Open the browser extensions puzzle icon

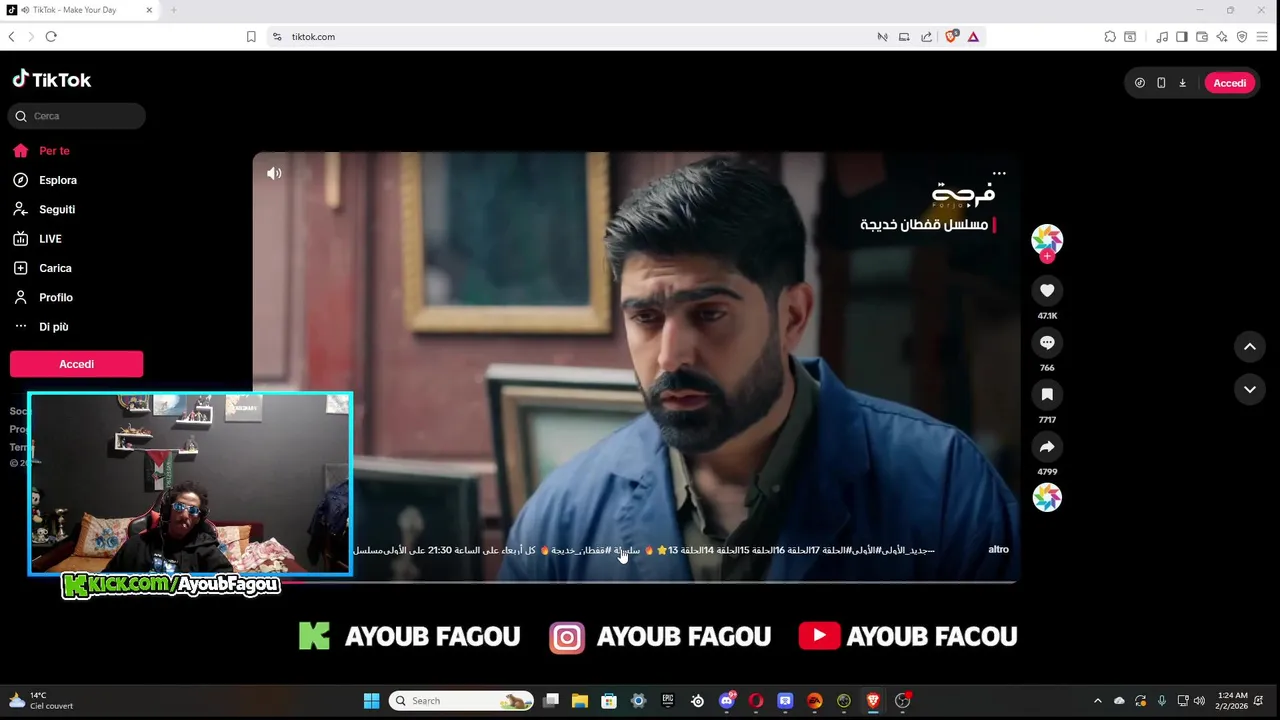1110,36
